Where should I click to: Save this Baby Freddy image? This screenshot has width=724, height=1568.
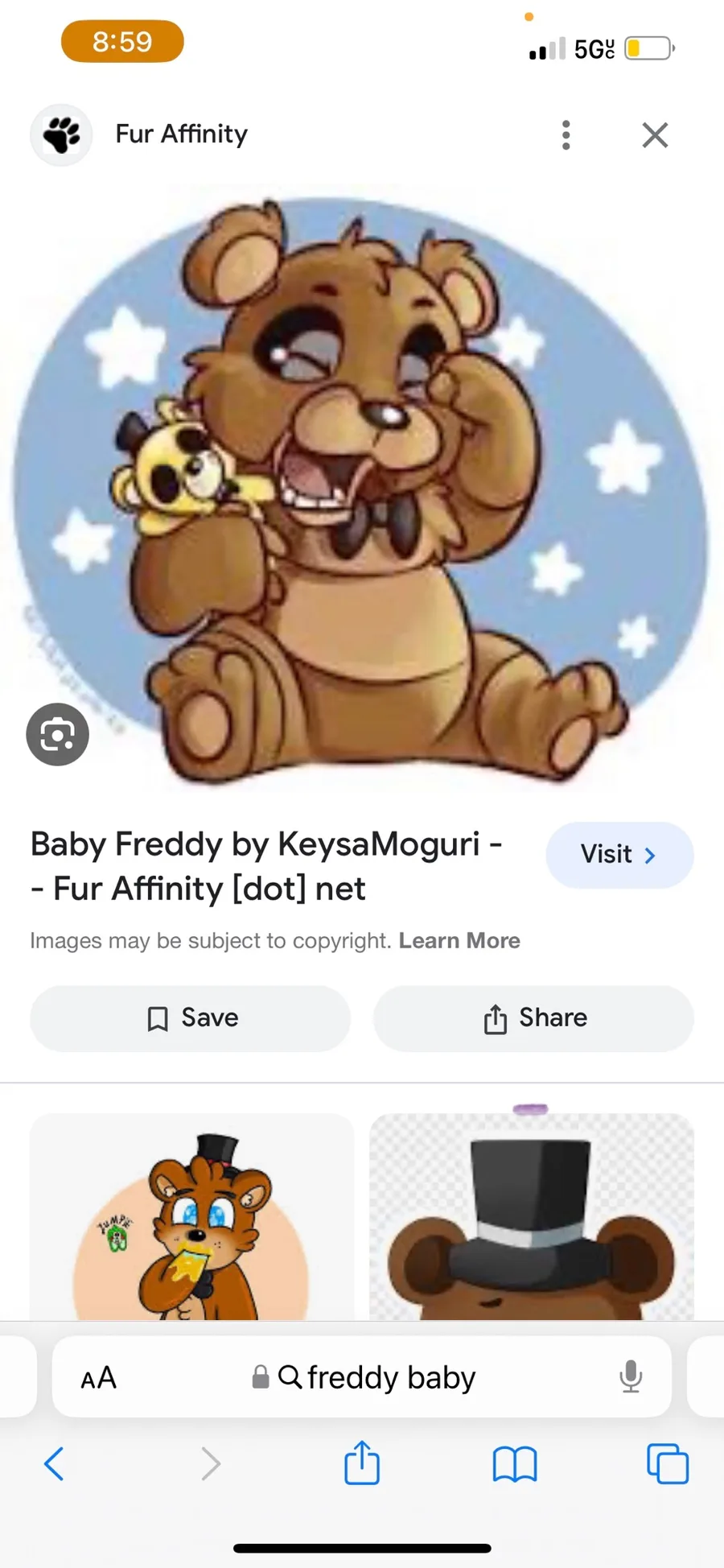point(191,1018)
